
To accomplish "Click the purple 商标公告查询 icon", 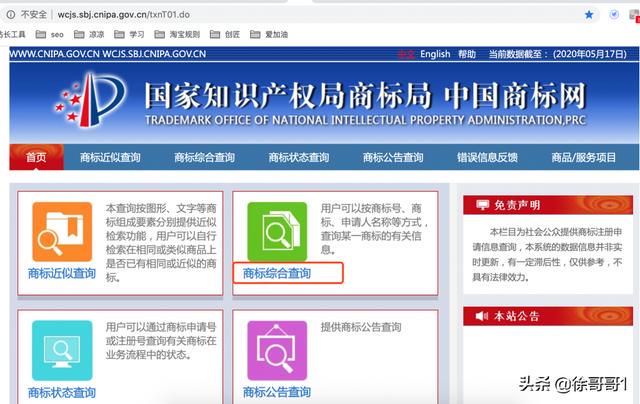I will pos(277,350).
